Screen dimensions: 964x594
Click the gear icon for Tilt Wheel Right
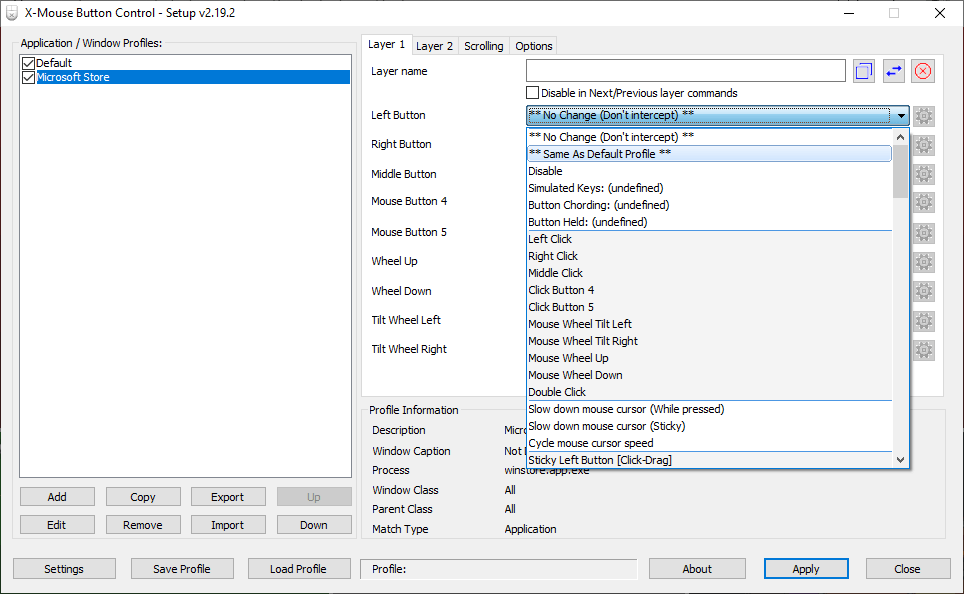coord(924,350)
